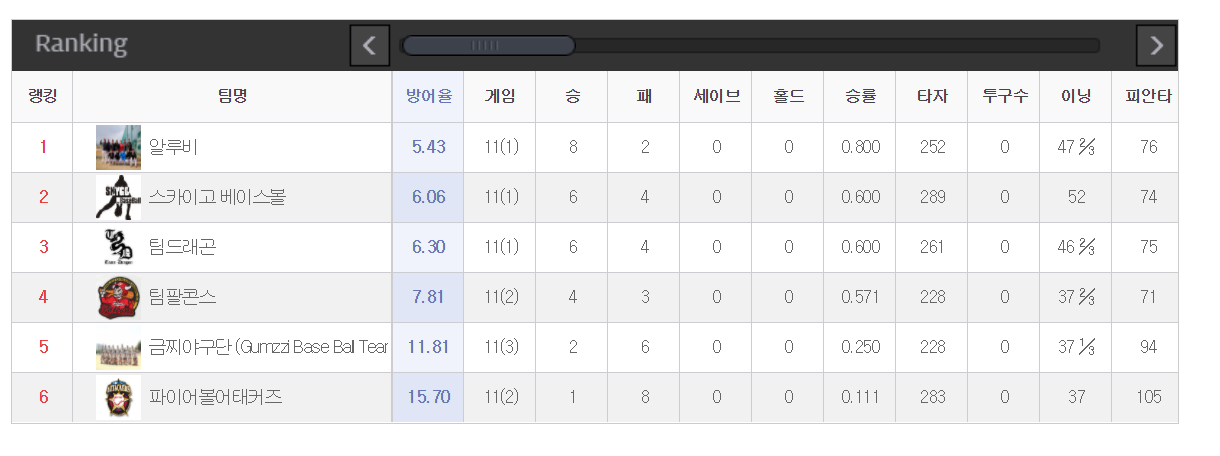The image size is (1220, 456).
Task: Open 파이어볼어태커즈 team logo
Action: 119,397
